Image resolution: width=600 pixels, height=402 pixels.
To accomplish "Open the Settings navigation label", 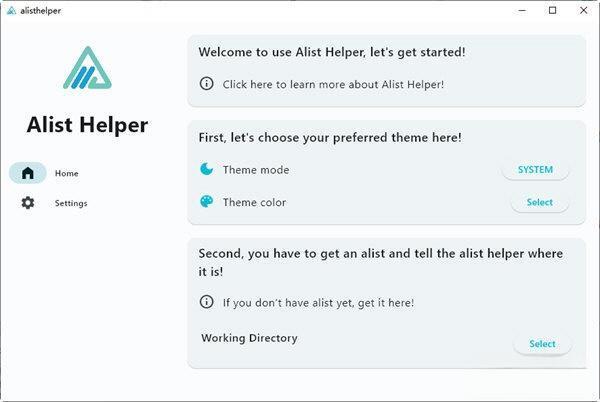I will [x=71, y=203].
